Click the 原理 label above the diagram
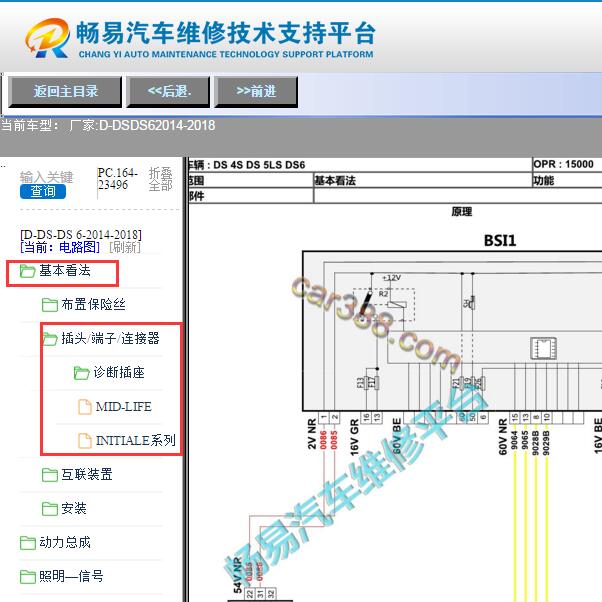This screenshot has height=602, width=602. pyautogui.click(x=462, y=212)
